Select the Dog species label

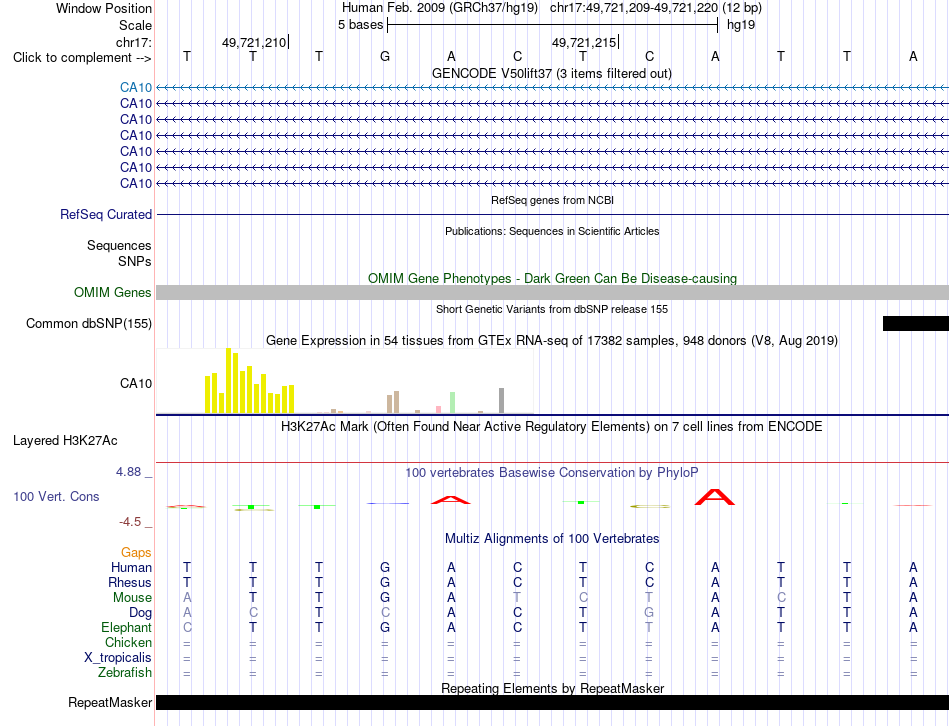point(141,613)
